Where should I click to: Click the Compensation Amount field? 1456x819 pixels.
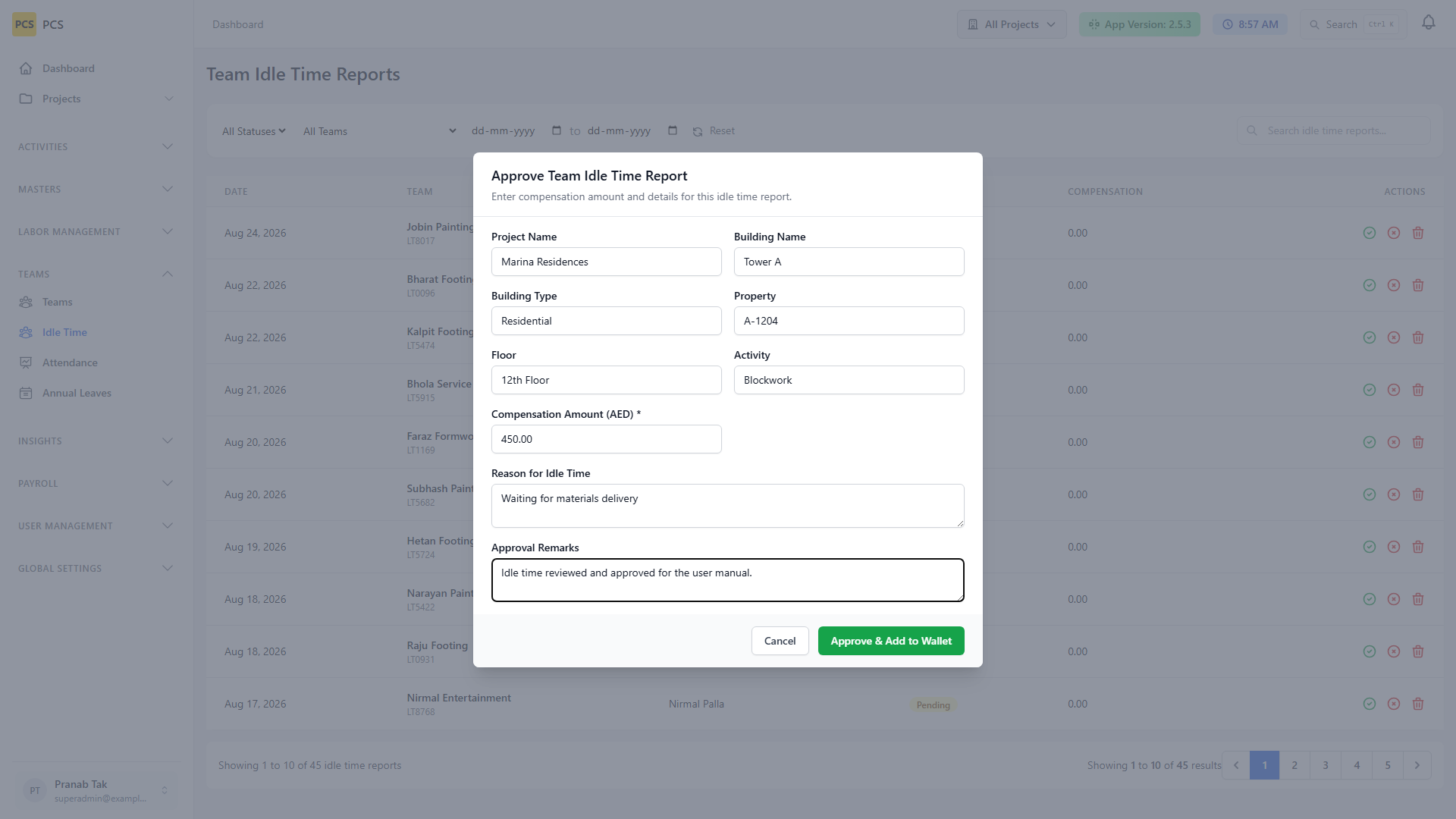point(607,439)
